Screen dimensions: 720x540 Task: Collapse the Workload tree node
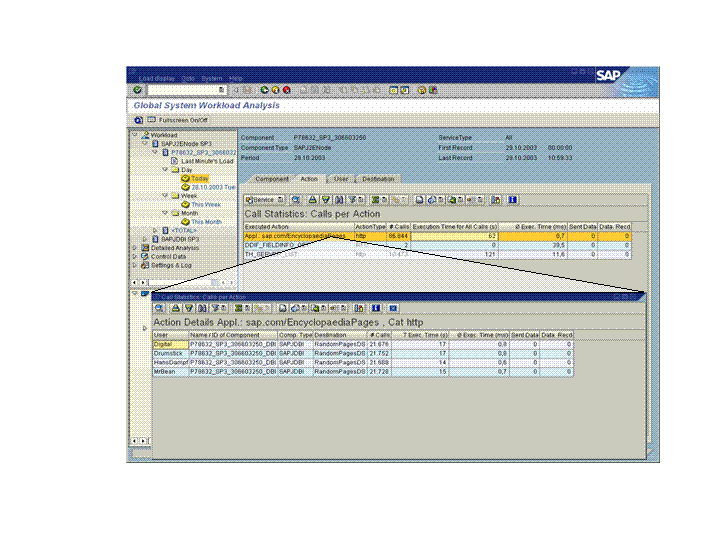pos(137,135)
